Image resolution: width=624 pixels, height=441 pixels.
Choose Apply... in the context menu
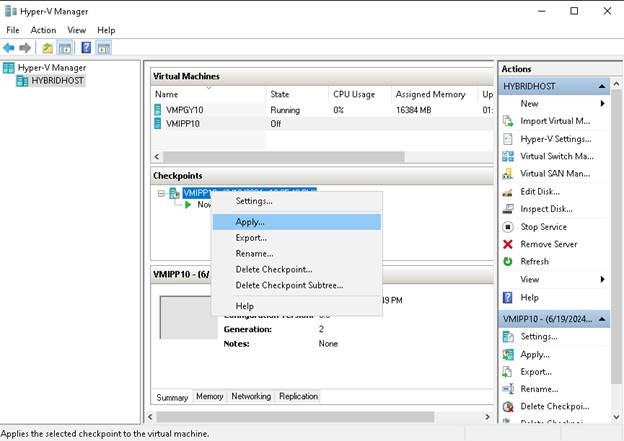tap(296, 222)
